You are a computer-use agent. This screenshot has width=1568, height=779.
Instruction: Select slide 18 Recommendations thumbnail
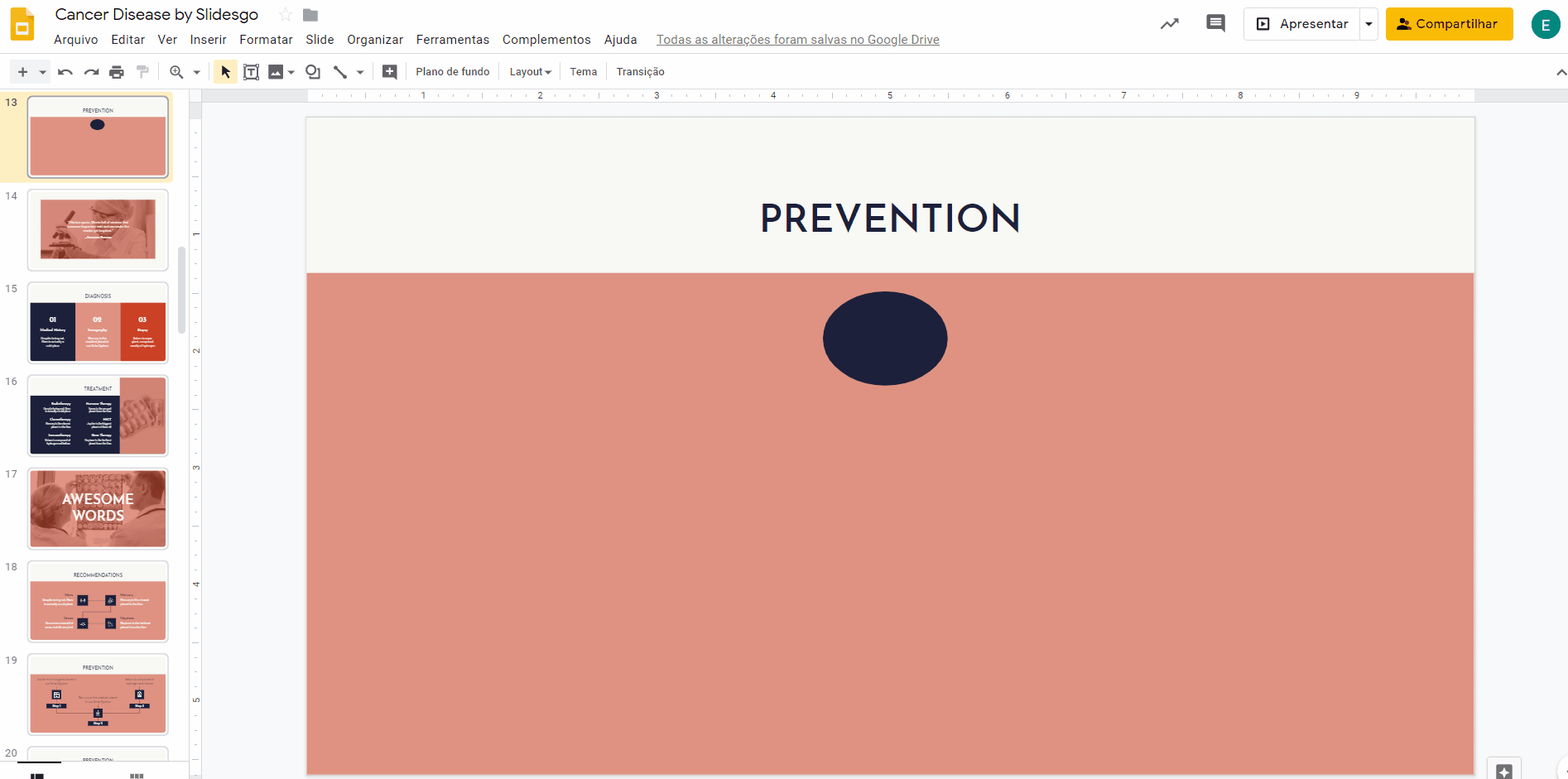pos(98,601)
